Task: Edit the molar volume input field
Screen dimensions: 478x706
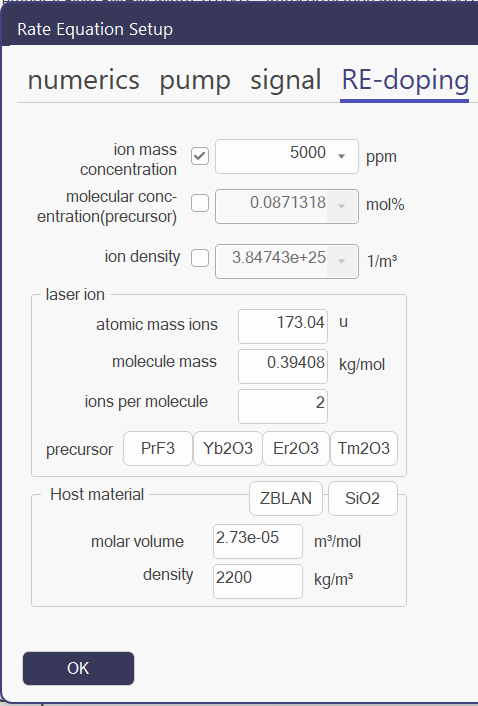Action: click(258, 541)
